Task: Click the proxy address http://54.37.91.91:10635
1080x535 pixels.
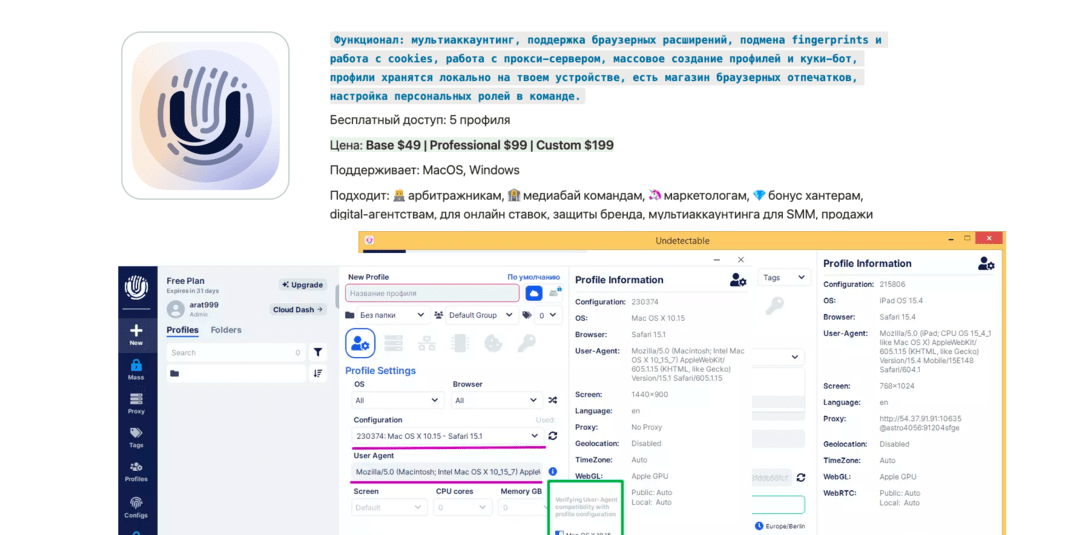Action: (920, 419)
